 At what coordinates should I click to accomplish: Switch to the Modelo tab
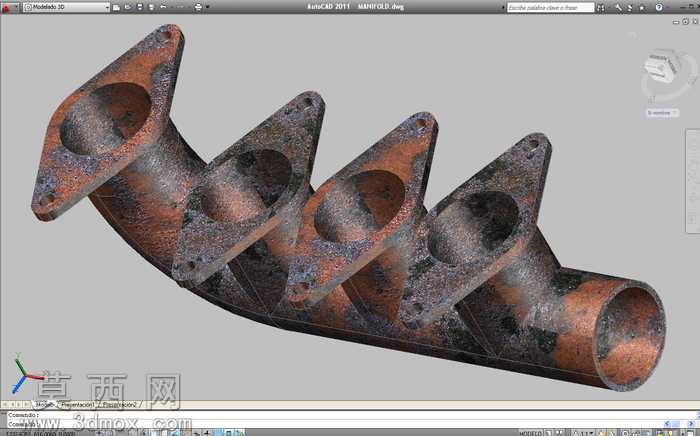(x=44, y=405)
